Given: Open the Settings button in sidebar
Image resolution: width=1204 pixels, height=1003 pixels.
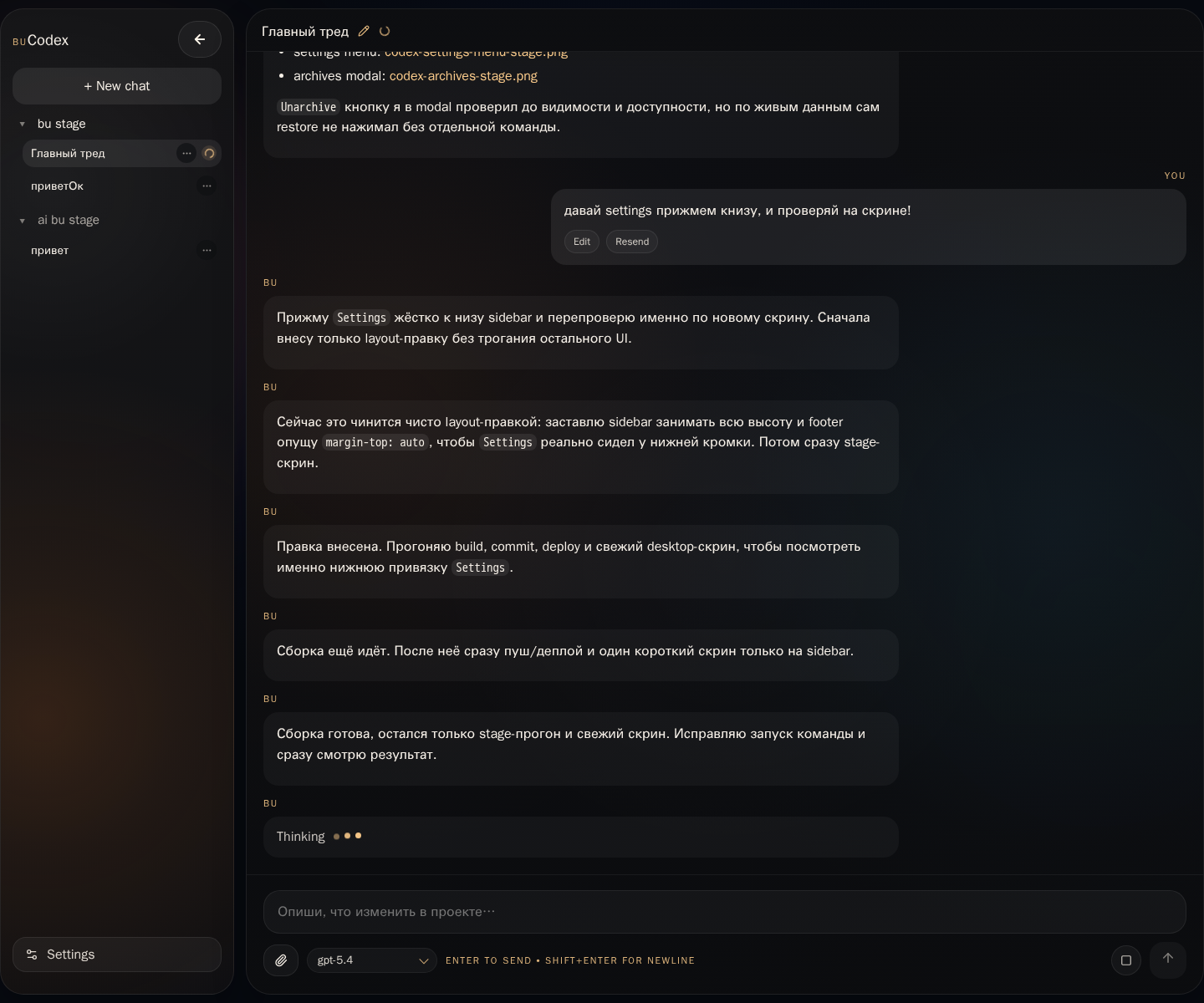Looking at the screenshot, I should point(117,955).
